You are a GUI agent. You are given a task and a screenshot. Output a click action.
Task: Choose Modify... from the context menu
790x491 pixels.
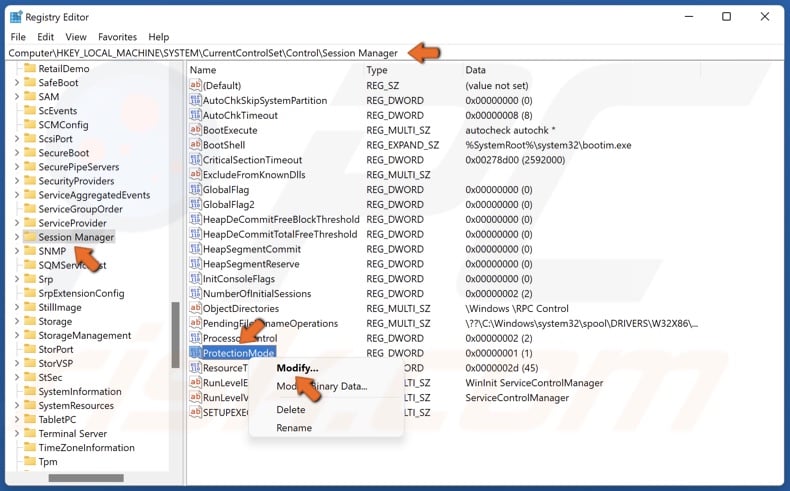click(297, 368)
